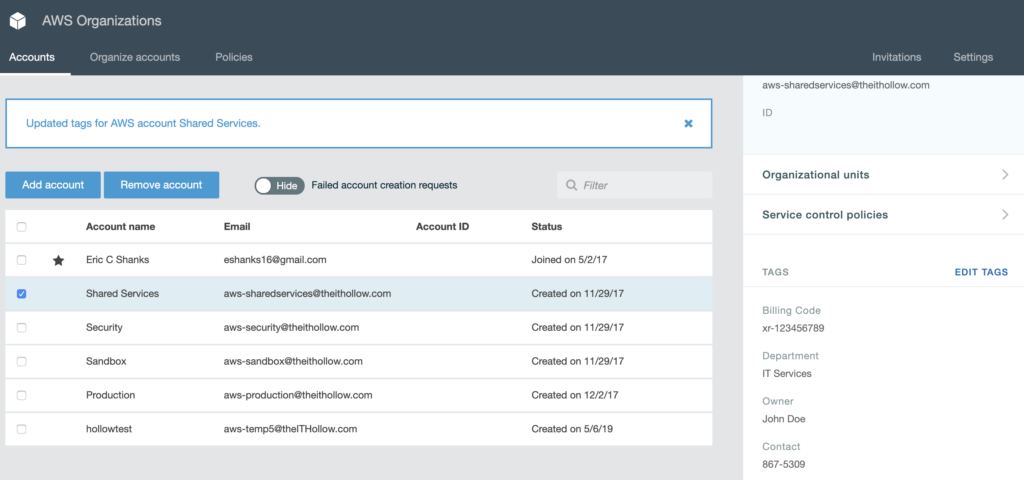Viewport: 1024px width, 480px height.
Task: Expand the Organizational units section
Action: pyautogui.click(x=884, y=175)
